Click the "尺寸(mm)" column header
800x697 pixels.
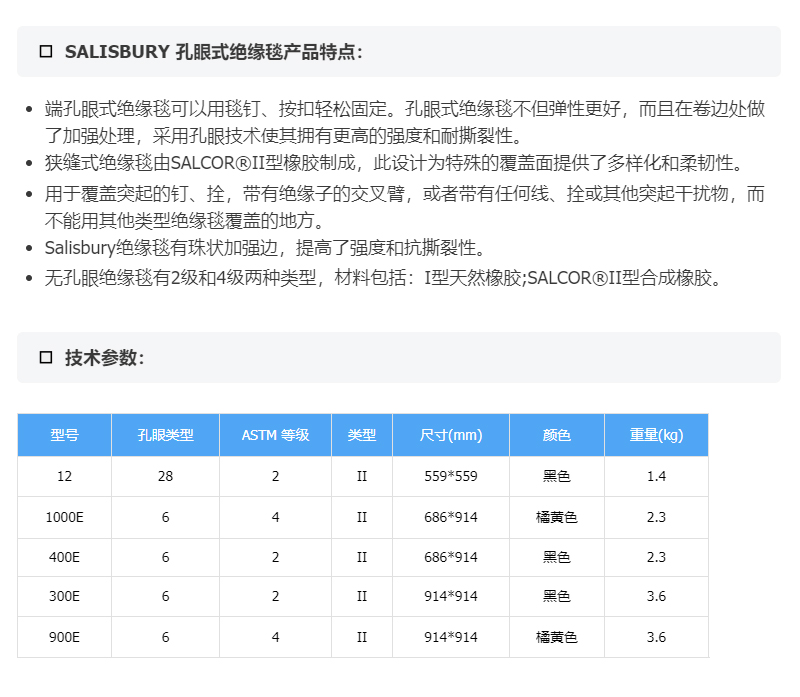pyautogui.click(x=451, y=435)
